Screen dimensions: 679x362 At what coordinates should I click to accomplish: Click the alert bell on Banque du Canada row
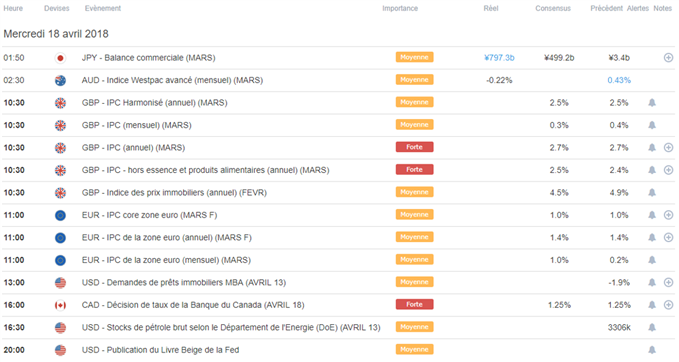[x=652, y=305]
